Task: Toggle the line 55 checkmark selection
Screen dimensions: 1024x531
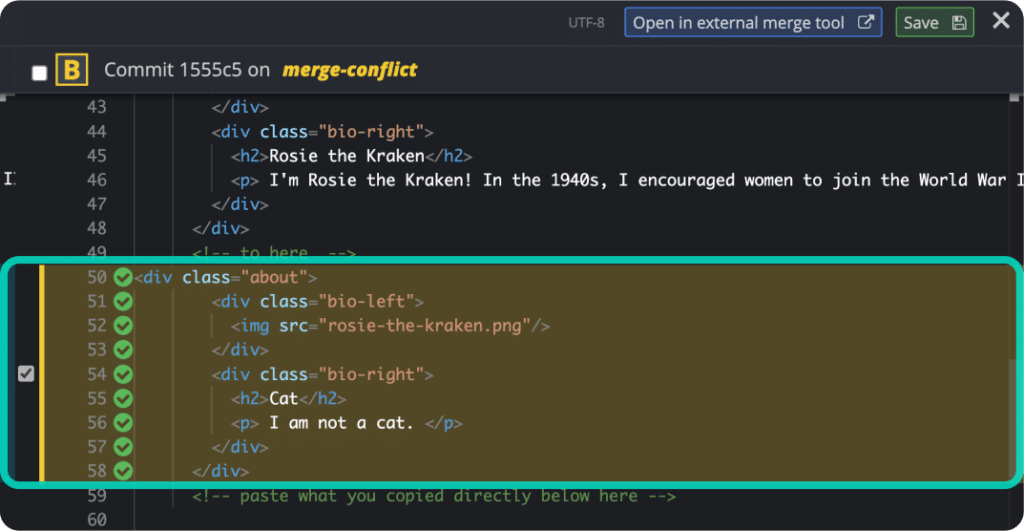Action: (x=123, y=398)
